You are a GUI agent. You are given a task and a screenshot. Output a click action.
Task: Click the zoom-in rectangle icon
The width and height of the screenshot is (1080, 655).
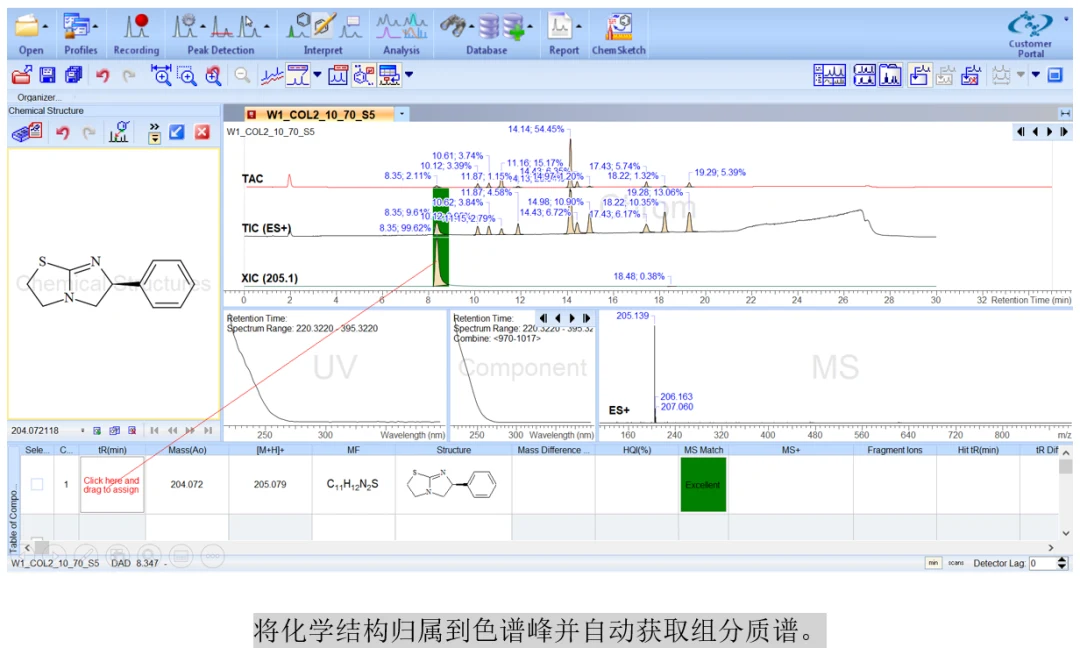[x=187, y=75]
